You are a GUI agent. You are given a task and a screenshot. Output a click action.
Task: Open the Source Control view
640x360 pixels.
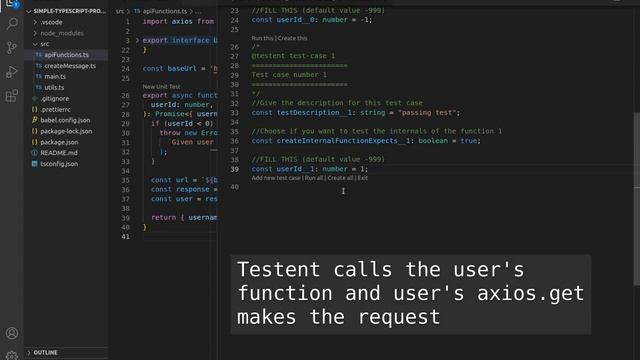pyautogui.click(x=12, y=48)
